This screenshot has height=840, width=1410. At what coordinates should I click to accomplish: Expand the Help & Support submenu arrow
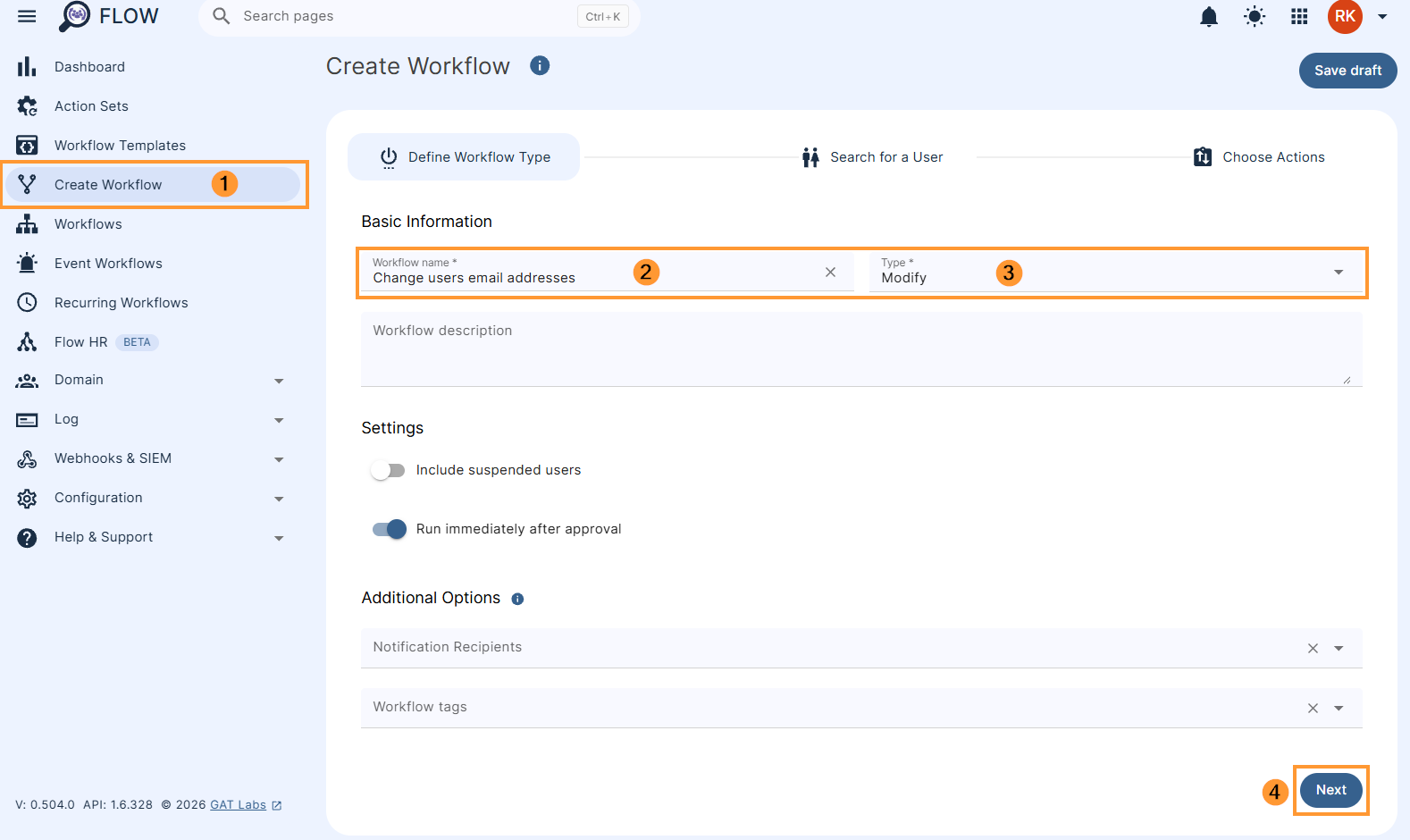click(279, 538)
